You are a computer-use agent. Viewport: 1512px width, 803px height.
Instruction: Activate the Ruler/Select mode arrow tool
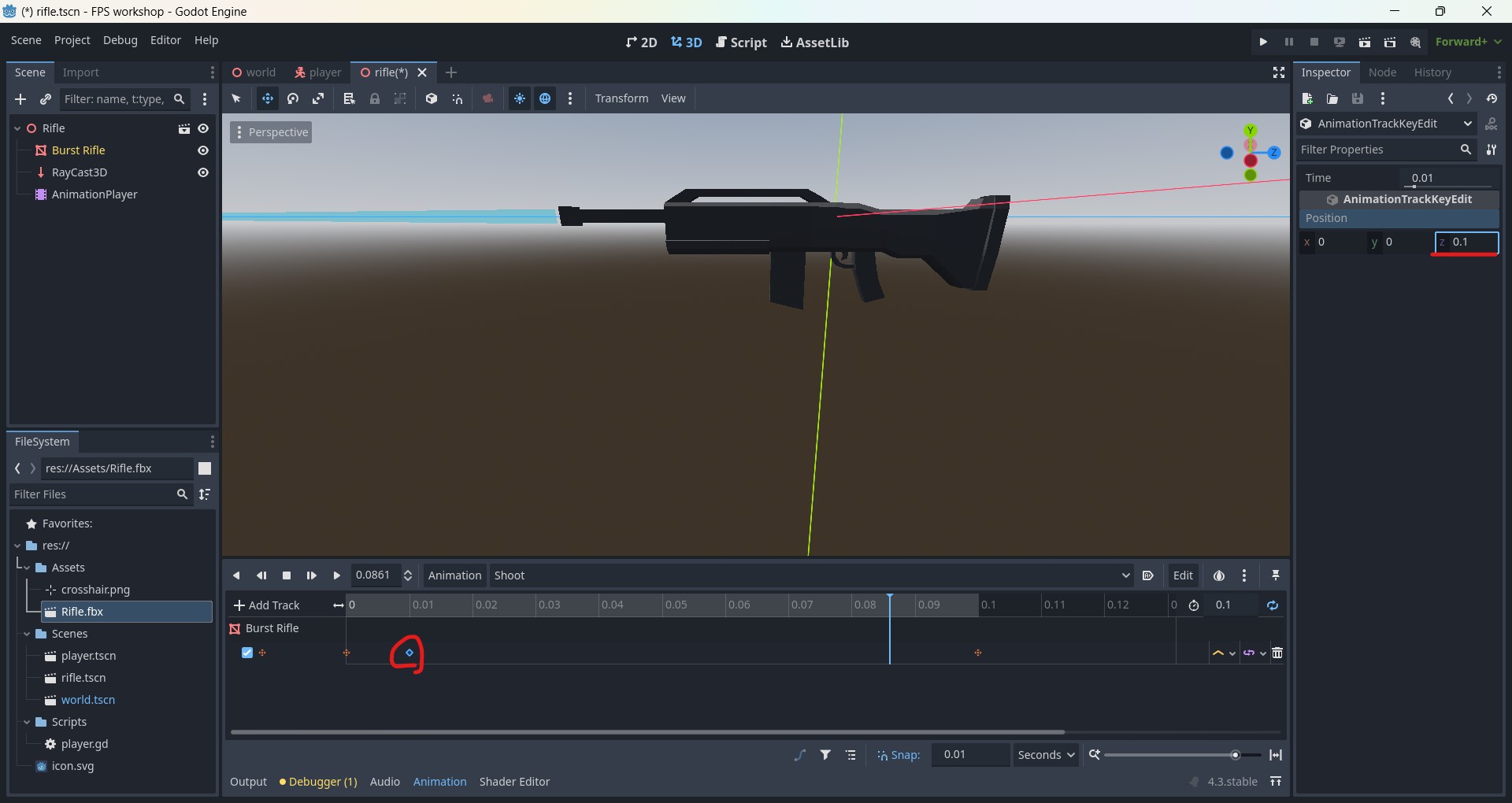[x=236, y=98]
